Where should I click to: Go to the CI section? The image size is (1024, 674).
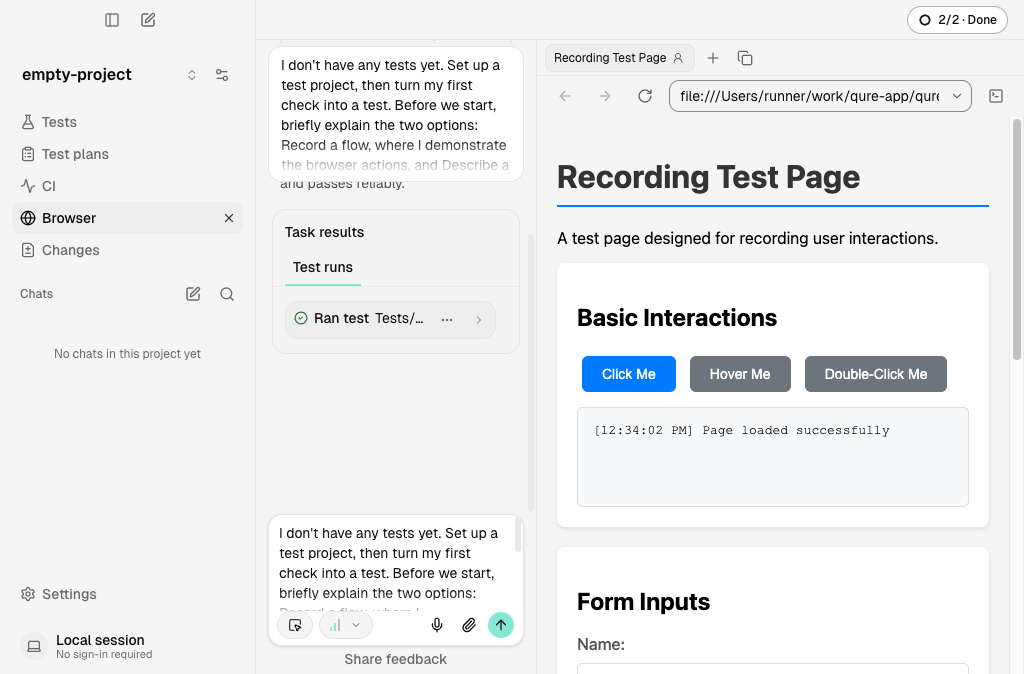point(127,186)
